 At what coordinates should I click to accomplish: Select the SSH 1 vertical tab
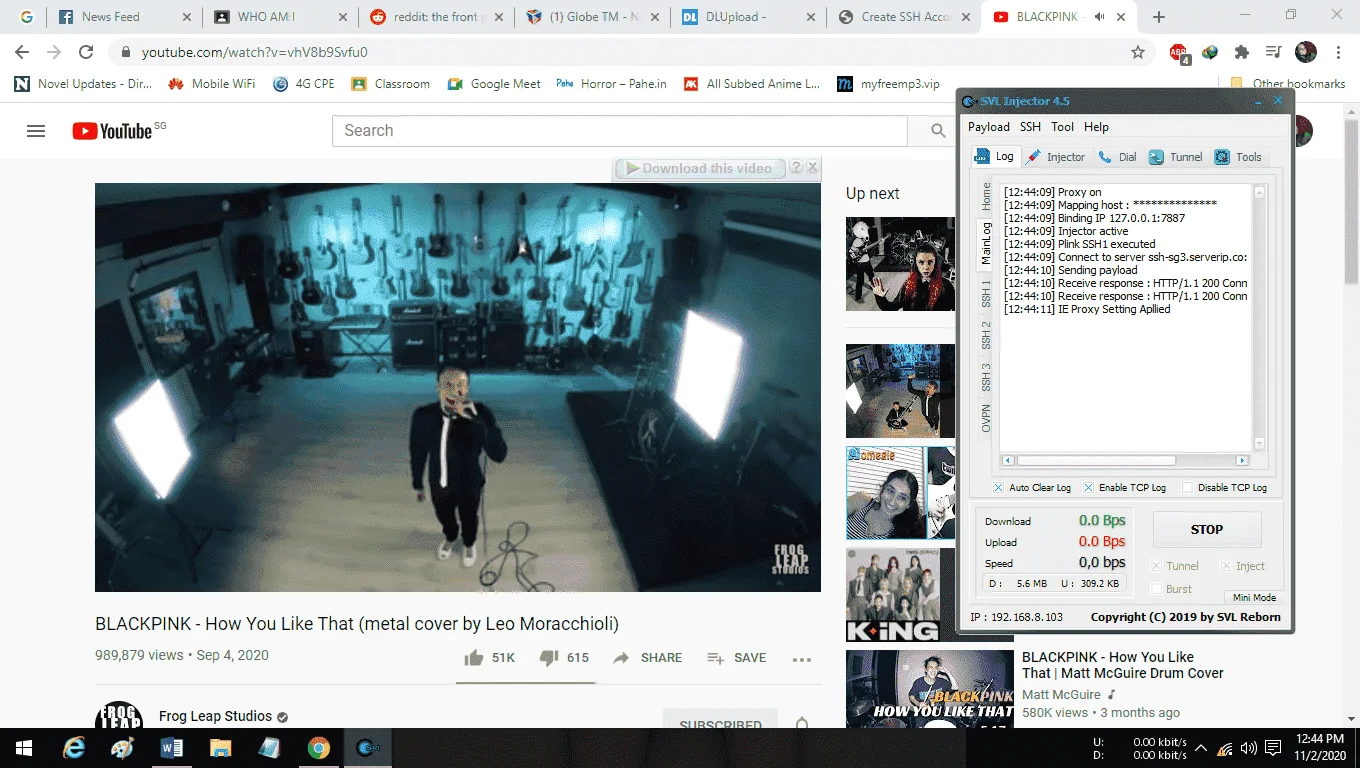click(986, 293)
